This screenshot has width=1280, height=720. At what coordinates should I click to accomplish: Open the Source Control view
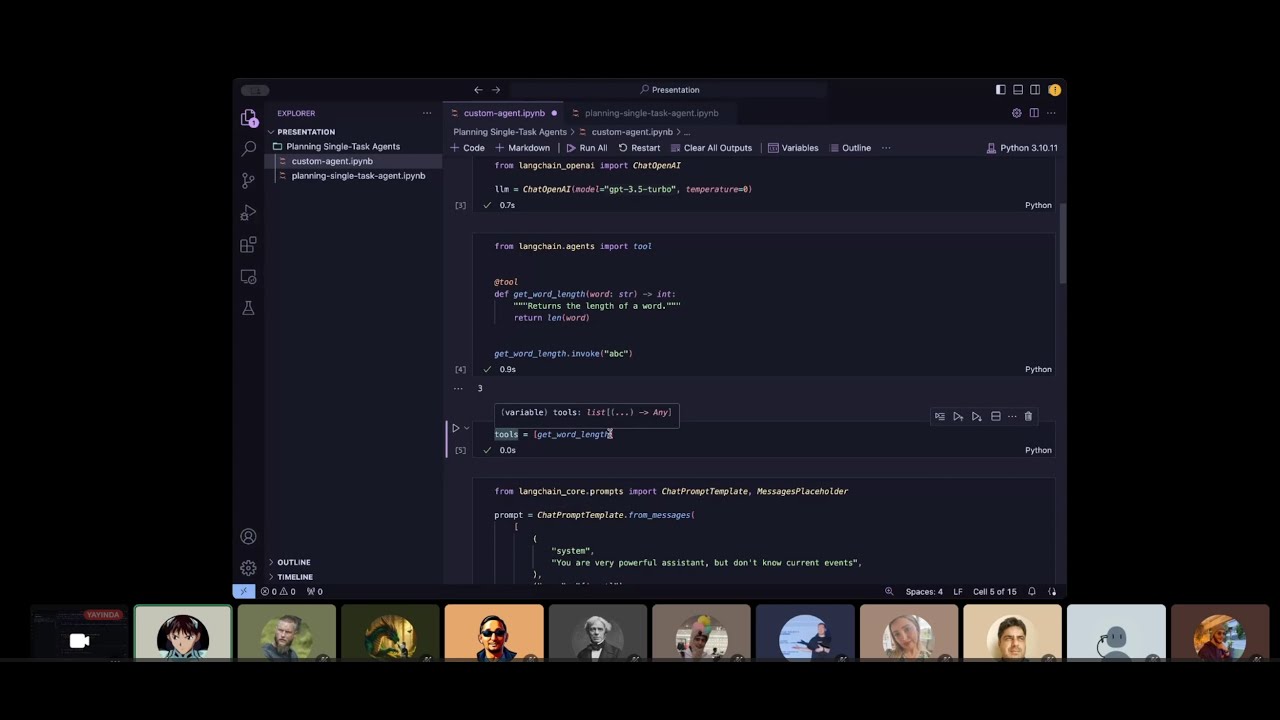pyautogui.click(x=249, y=180)
